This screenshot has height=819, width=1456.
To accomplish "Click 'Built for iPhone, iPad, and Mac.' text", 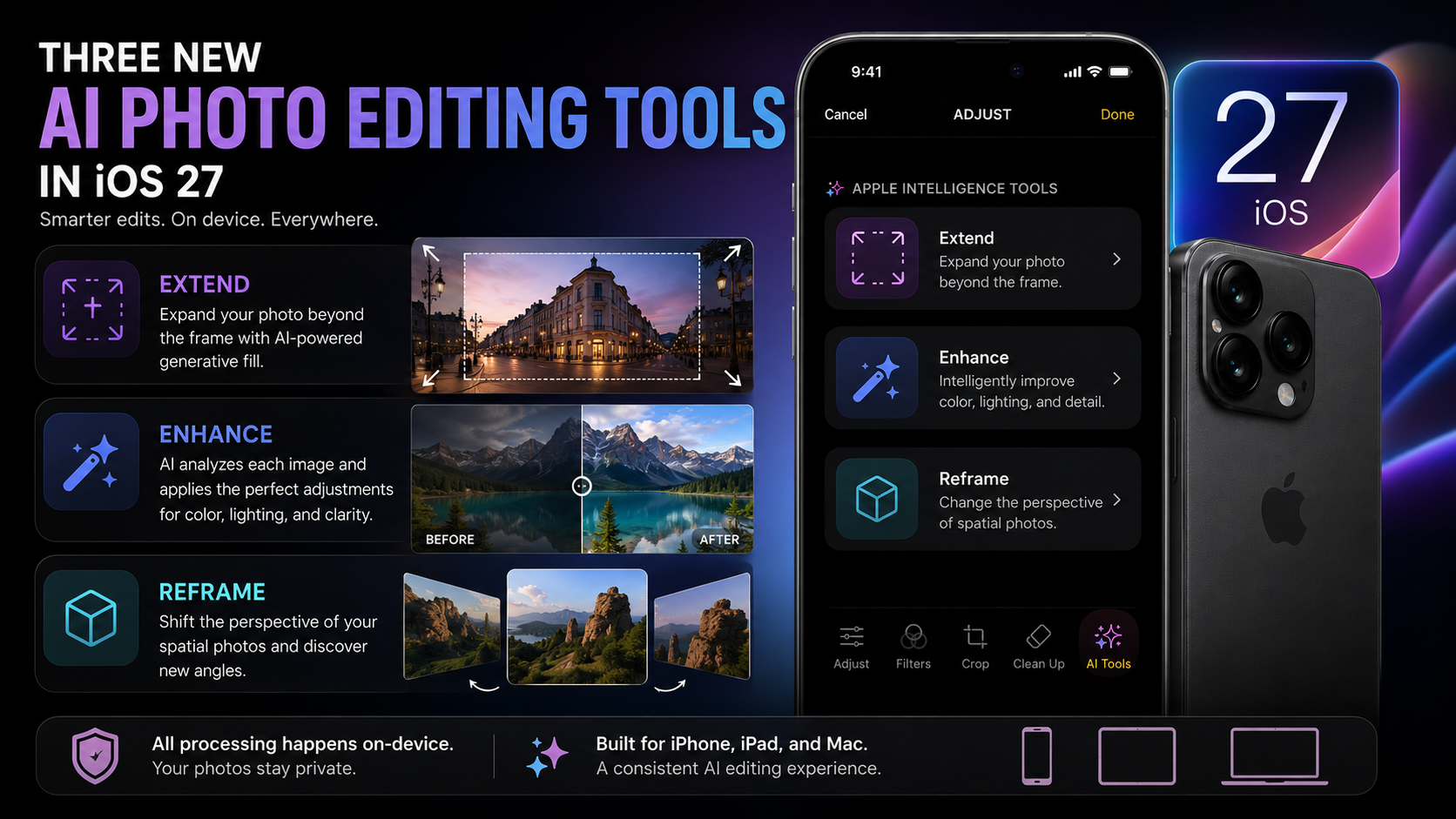I will tap(731, 743).
